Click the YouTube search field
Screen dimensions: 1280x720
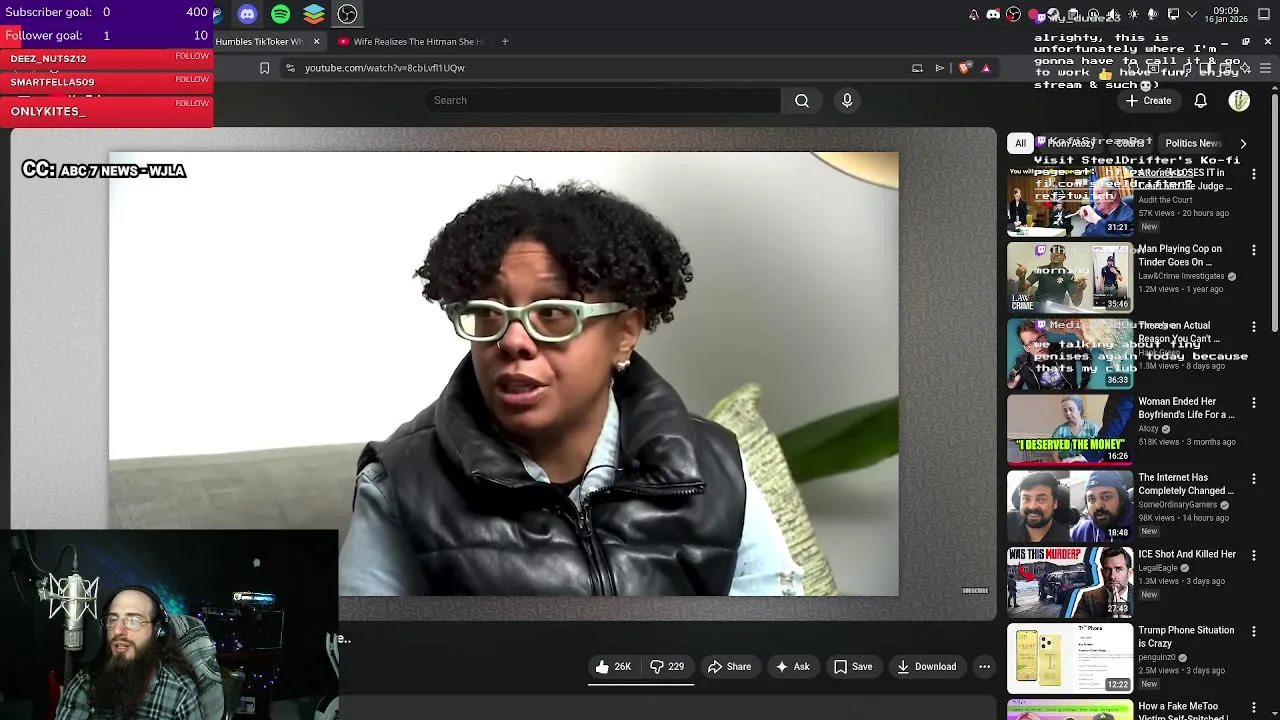[603, 100]
